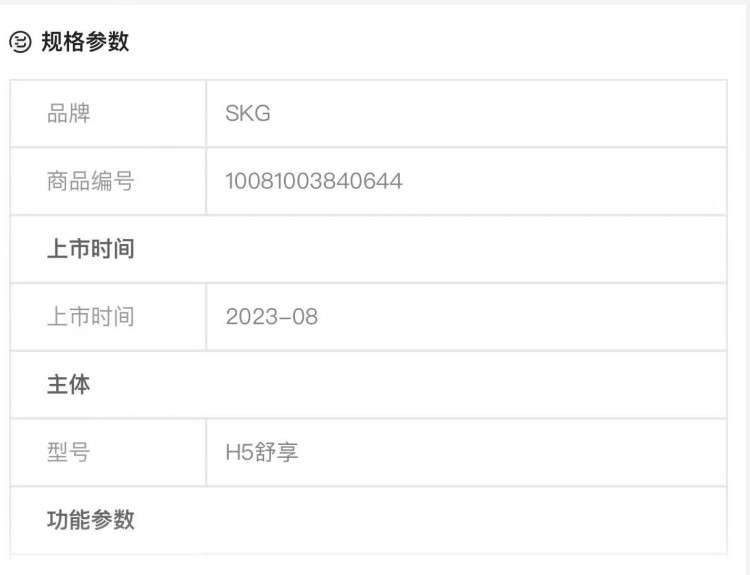Click the H5舒享 model value

[262, 453]
